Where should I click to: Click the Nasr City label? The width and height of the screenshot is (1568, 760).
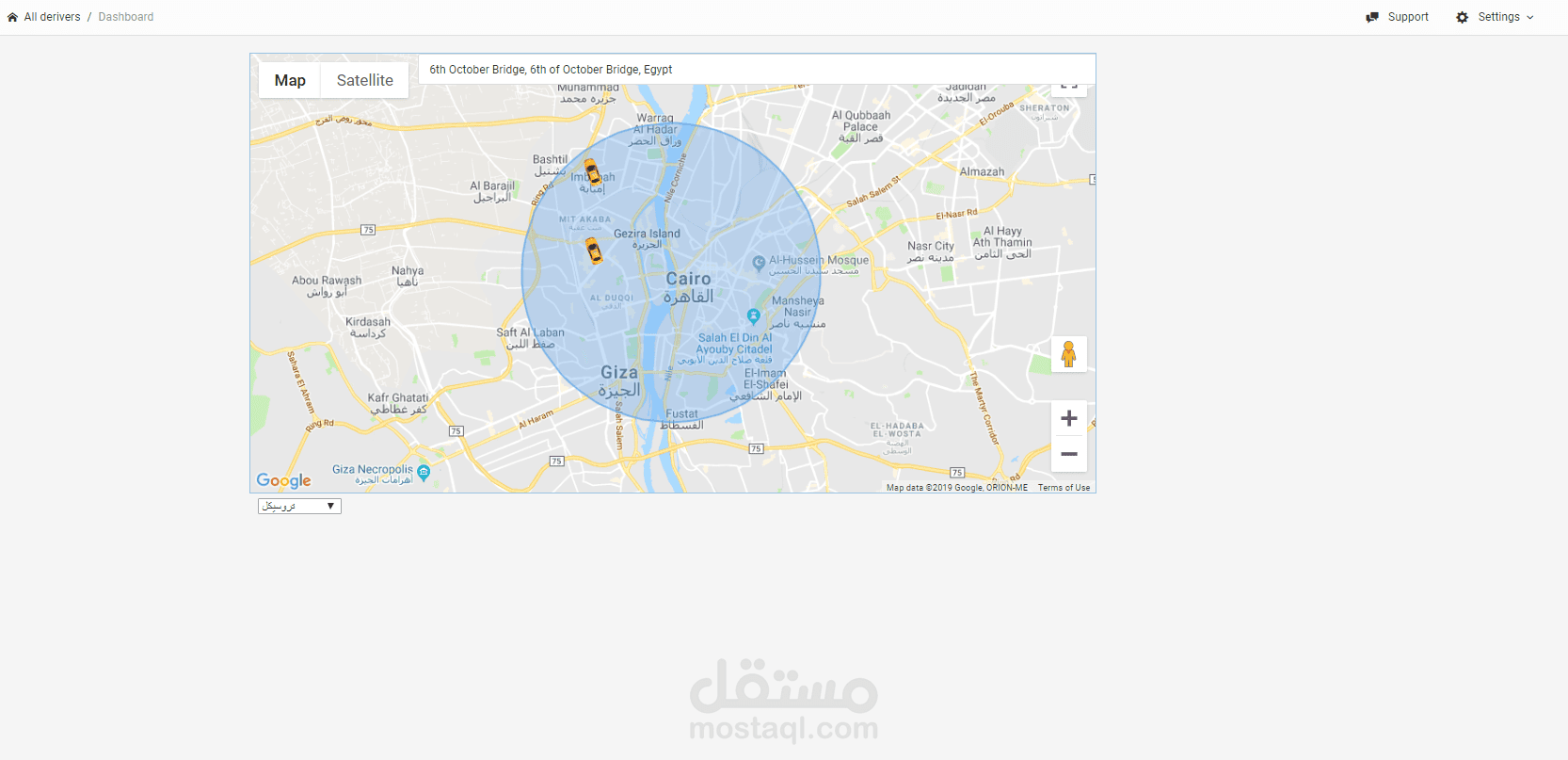(930, 251)
